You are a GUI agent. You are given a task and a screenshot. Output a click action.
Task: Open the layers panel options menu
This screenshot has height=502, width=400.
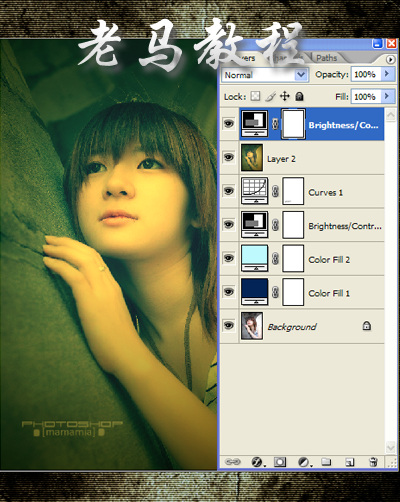coord(390,60)
